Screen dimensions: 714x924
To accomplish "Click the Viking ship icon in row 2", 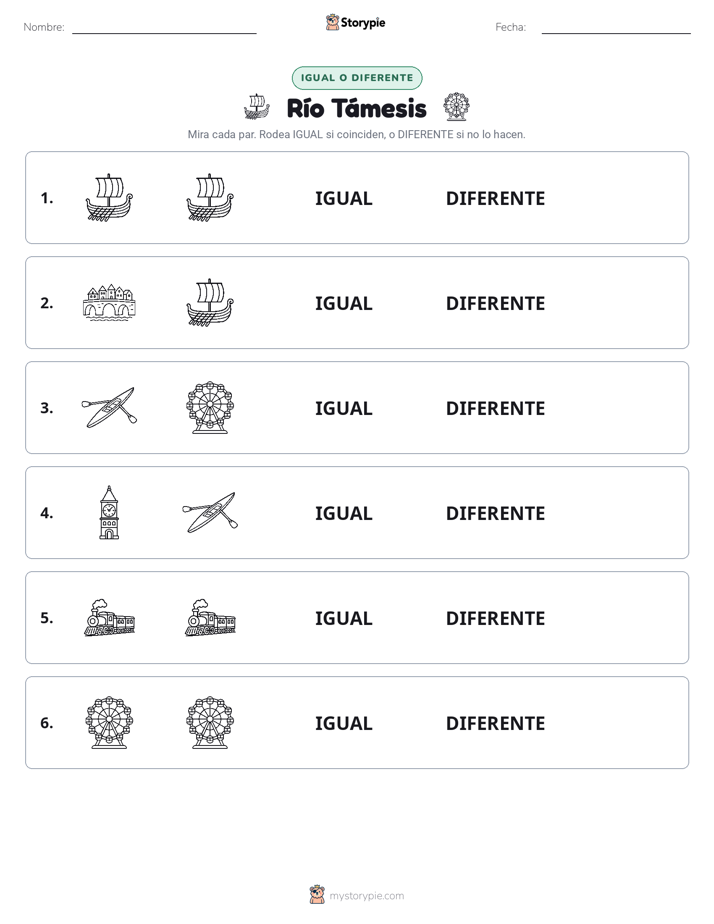I will click(210, 302).
